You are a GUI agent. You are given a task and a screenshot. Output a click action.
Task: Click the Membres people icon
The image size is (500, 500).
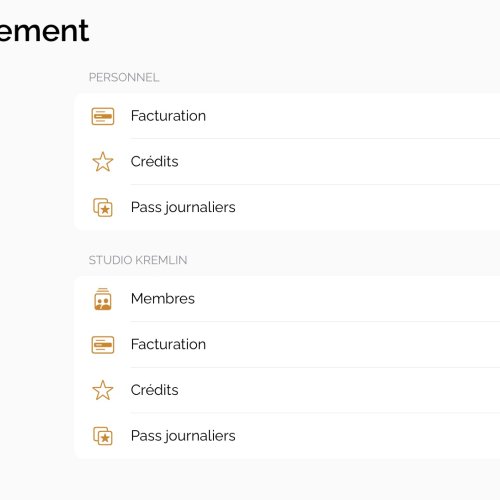[x=103, y=299]
